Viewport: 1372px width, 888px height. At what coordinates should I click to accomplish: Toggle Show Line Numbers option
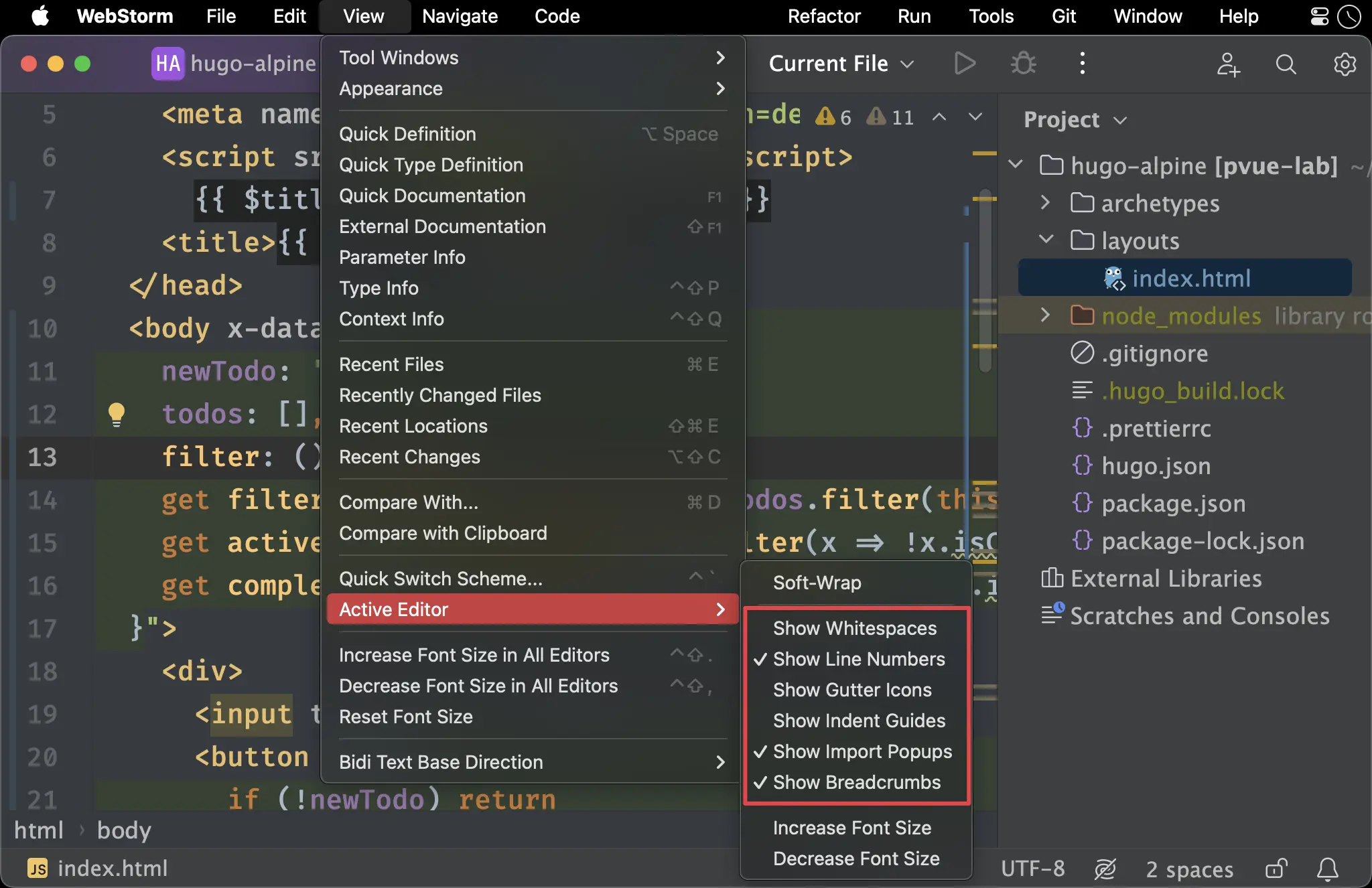click(x=858, y=658)
